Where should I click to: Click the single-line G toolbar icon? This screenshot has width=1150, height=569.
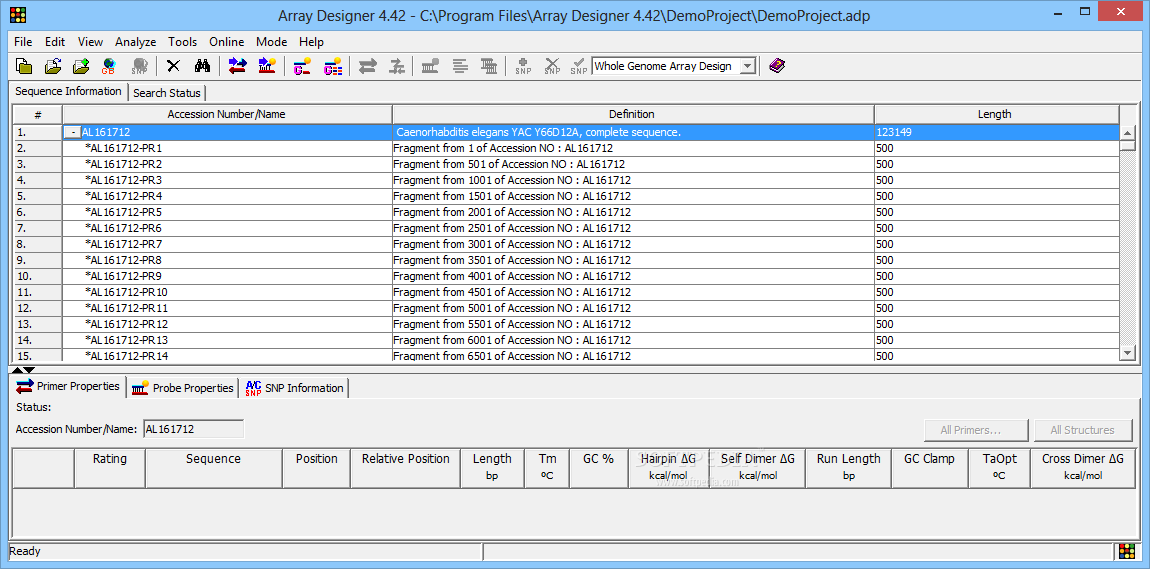302,66
